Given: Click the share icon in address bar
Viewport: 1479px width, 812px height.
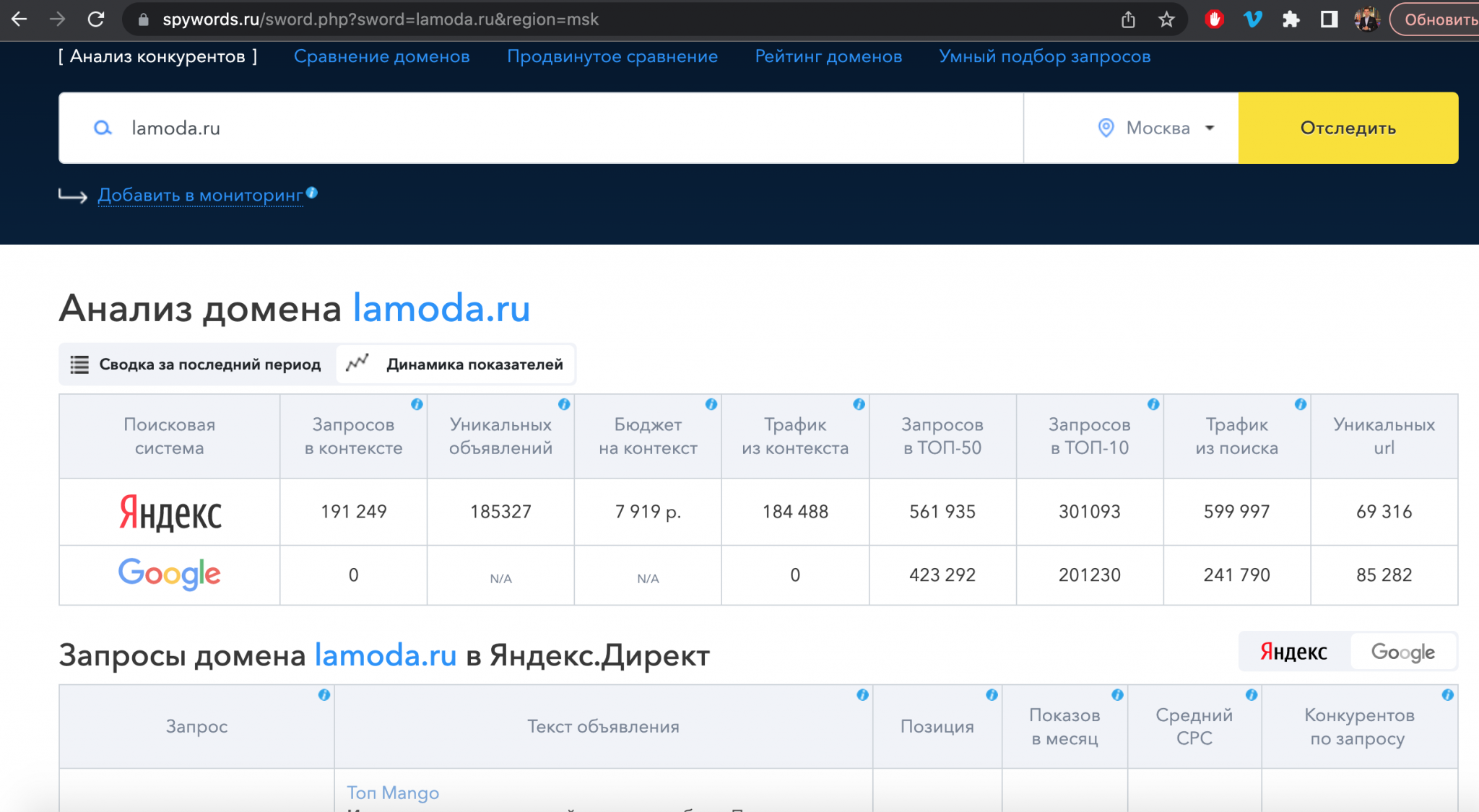Looking at the screenshot, I should [x=1128, y=19].
